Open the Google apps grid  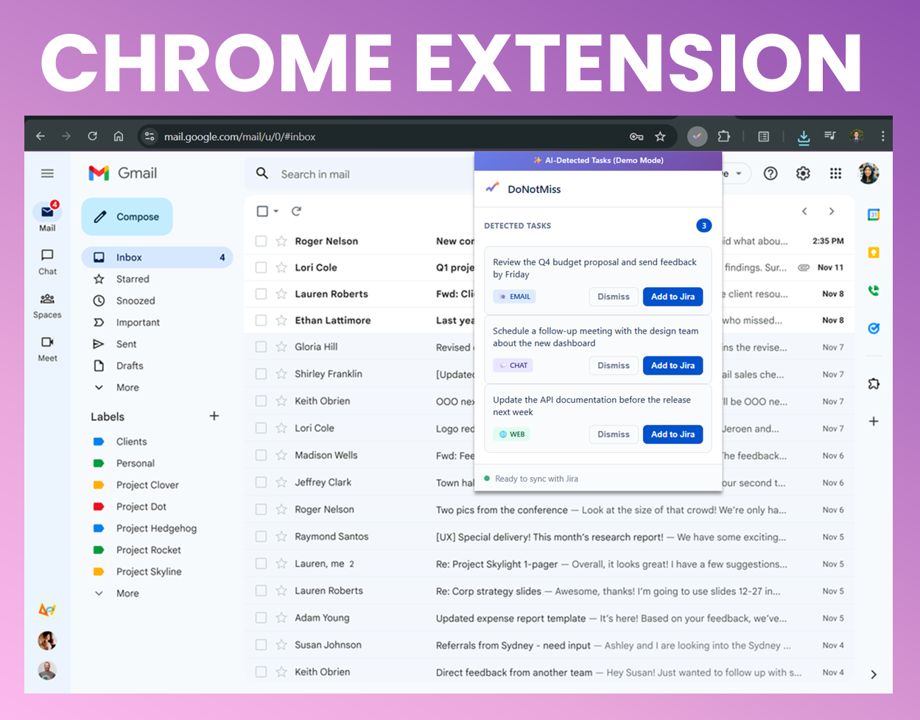click(x=836, y=174)
